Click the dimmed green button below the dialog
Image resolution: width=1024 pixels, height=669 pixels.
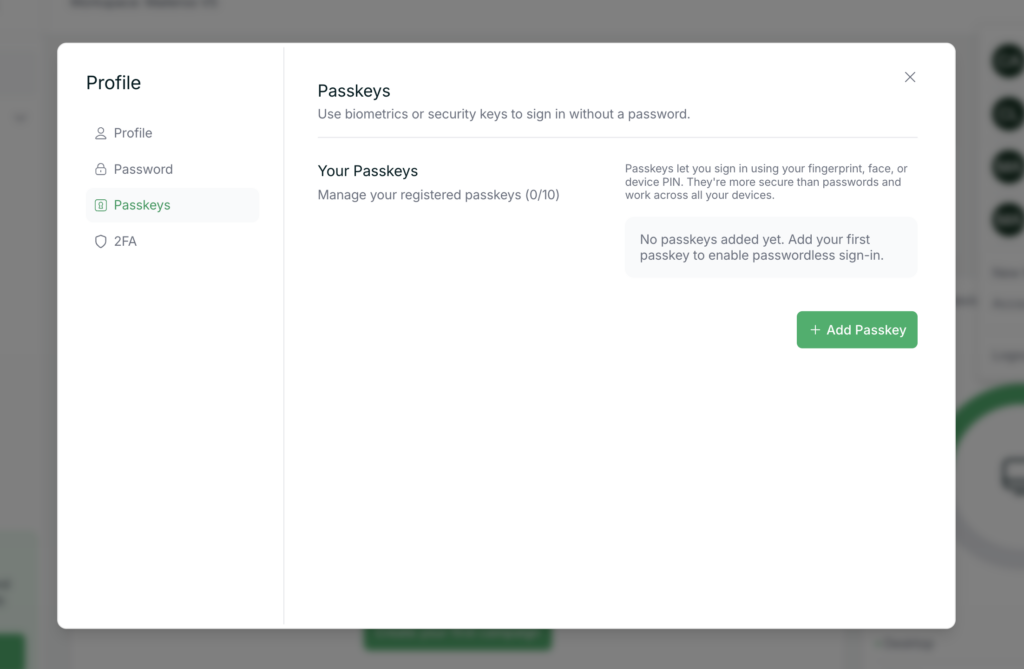tap(457, 638)
